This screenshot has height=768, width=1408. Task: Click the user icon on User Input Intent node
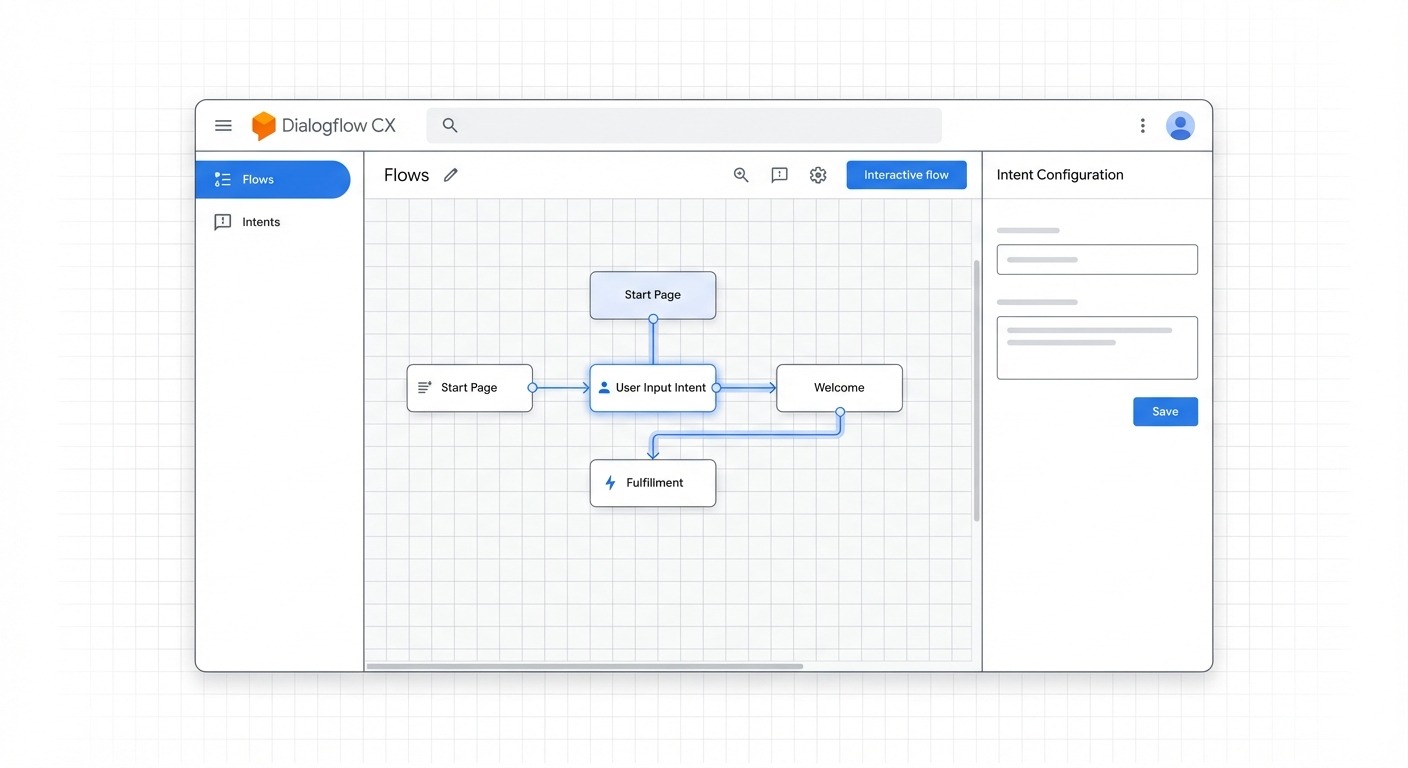(602, 387)
